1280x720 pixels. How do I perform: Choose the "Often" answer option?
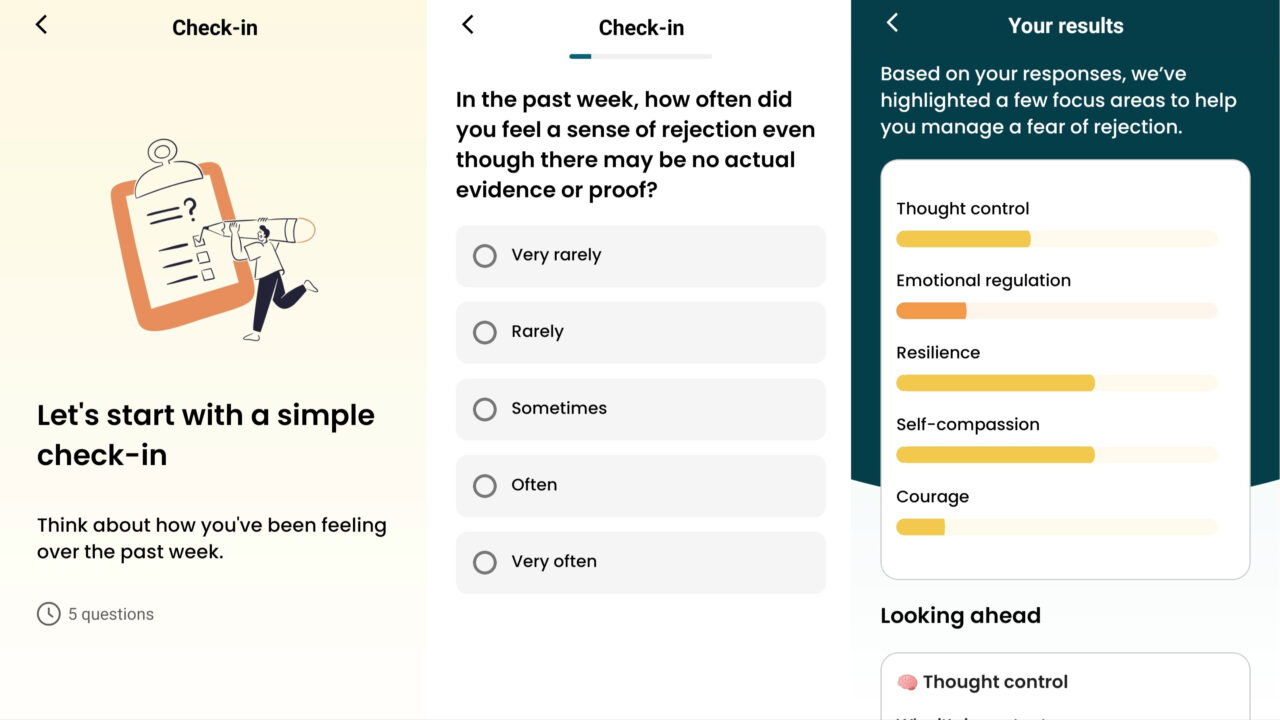[640, 485]
